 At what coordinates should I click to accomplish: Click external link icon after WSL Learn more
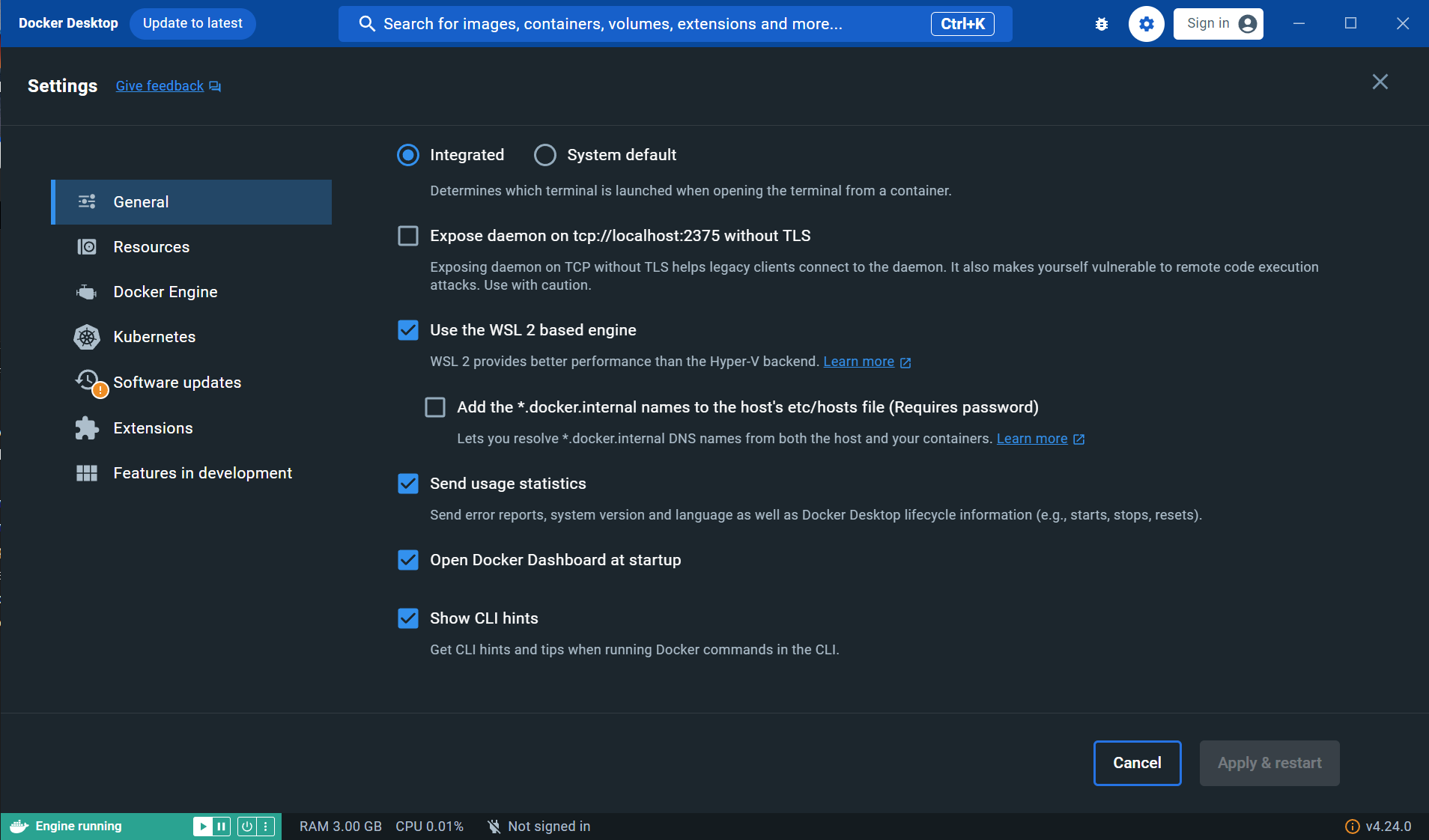905,362
